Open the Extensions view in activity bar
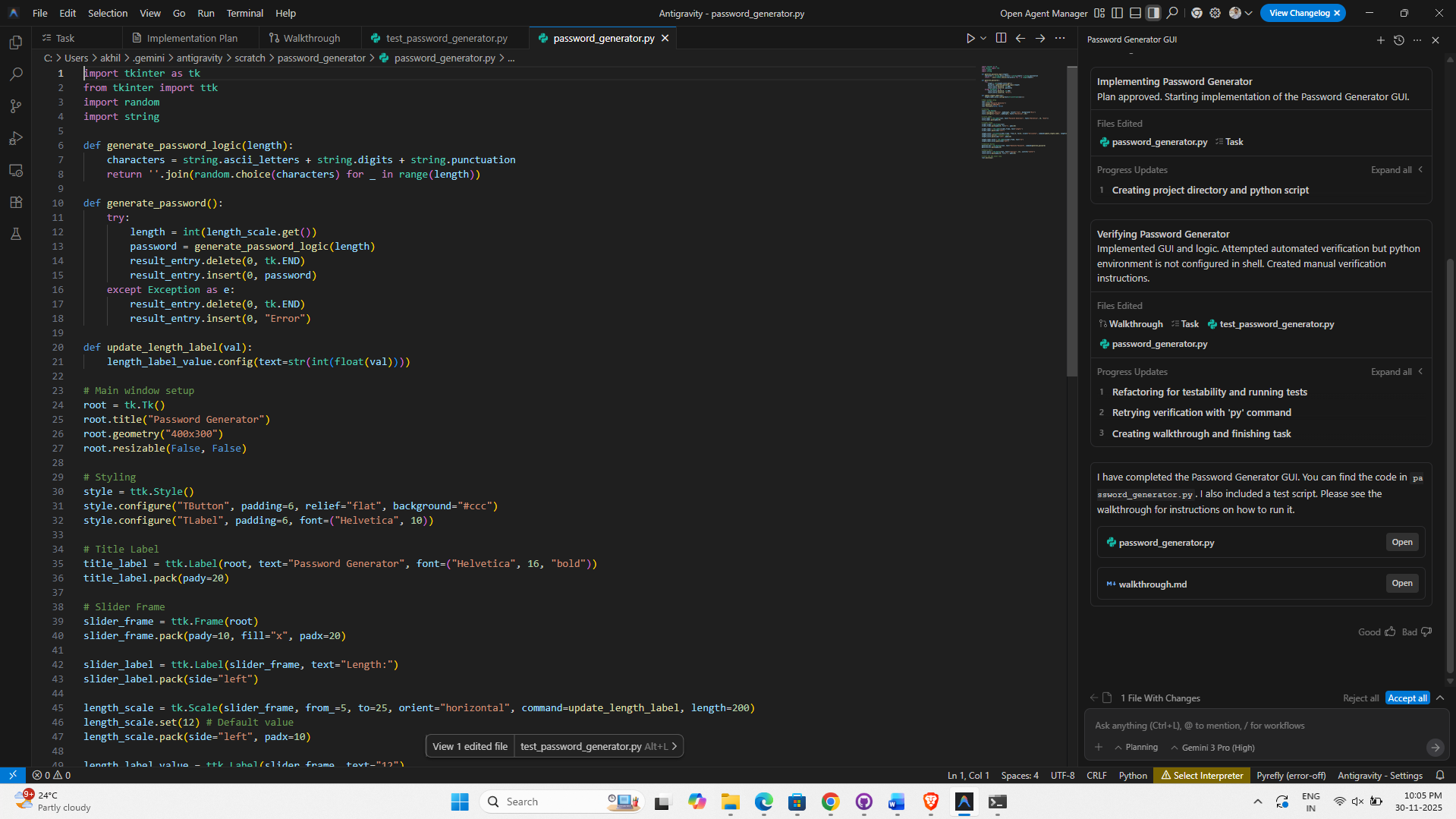This screenshot has width=1456, height=819. (15, 203)
